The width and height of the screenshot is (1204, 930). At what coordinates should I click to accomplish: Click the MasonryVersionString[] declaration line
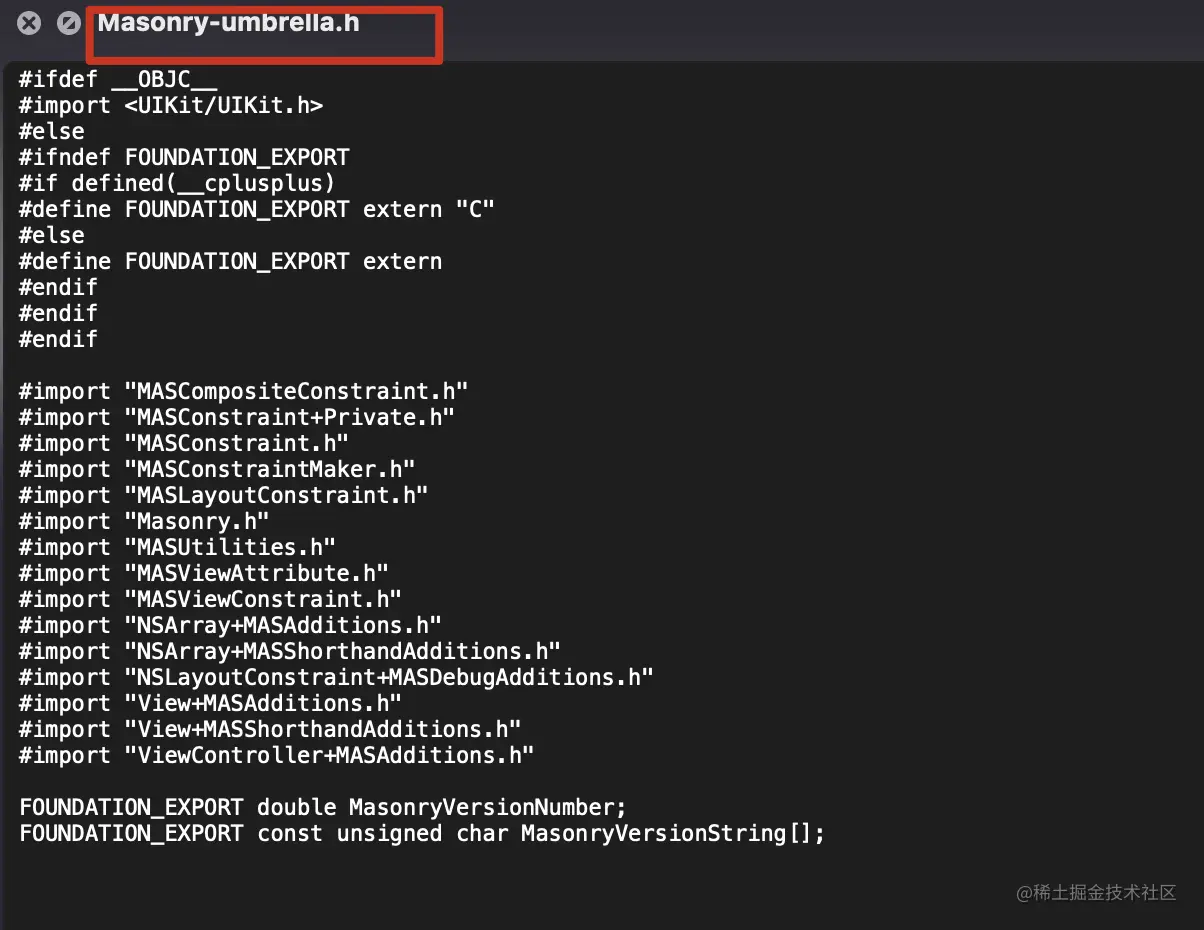422,833
